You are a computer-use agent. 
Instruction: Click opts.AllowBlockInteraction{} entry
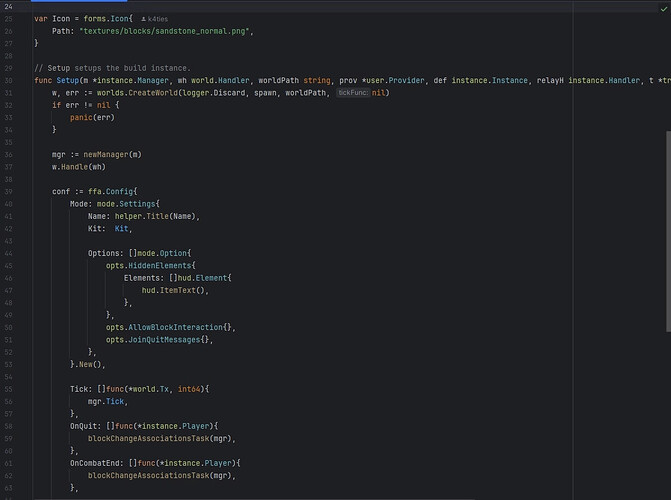tap(169, 327)
